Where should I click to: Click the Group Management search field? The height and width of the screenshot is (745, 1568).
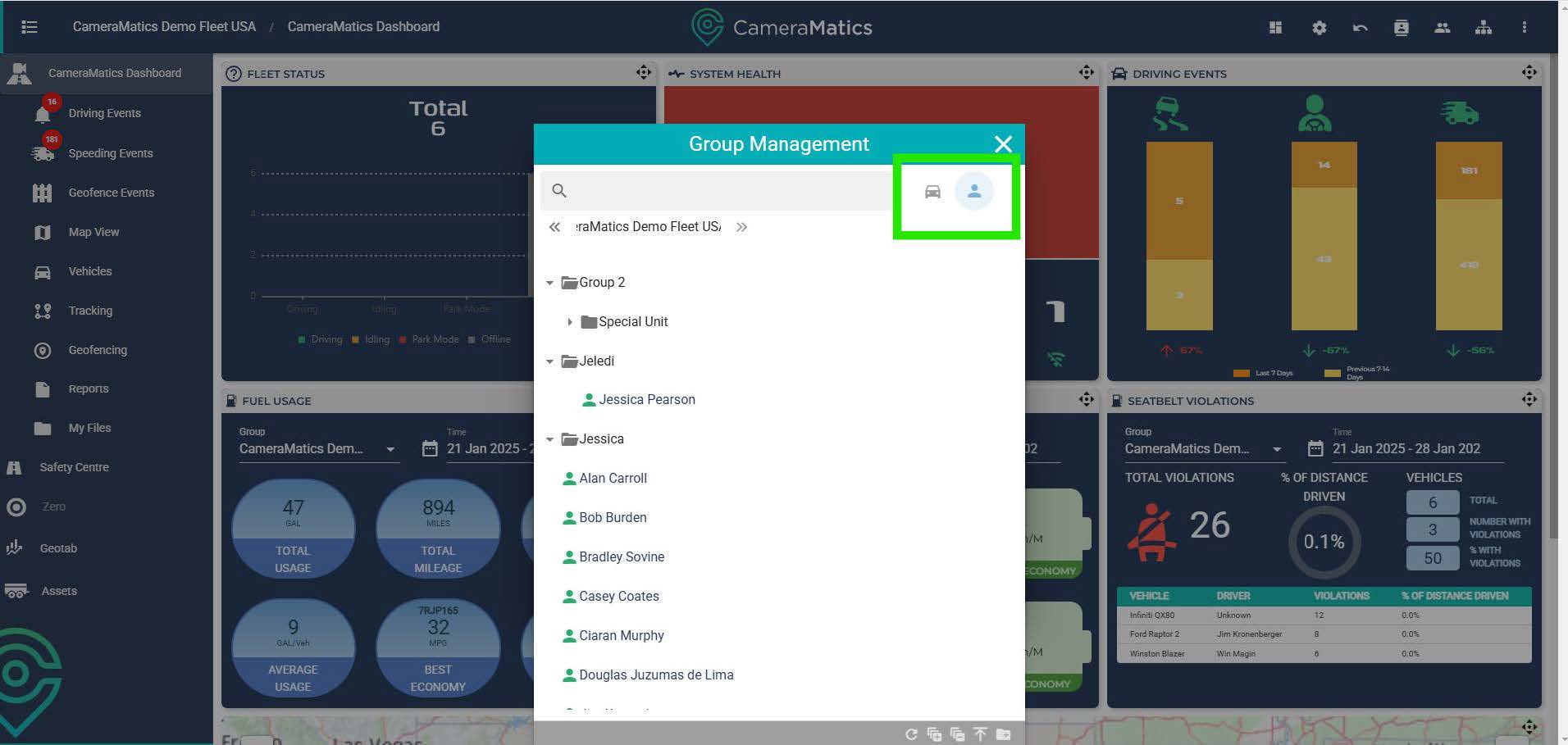pyautogui.click(x=722, y=191)
